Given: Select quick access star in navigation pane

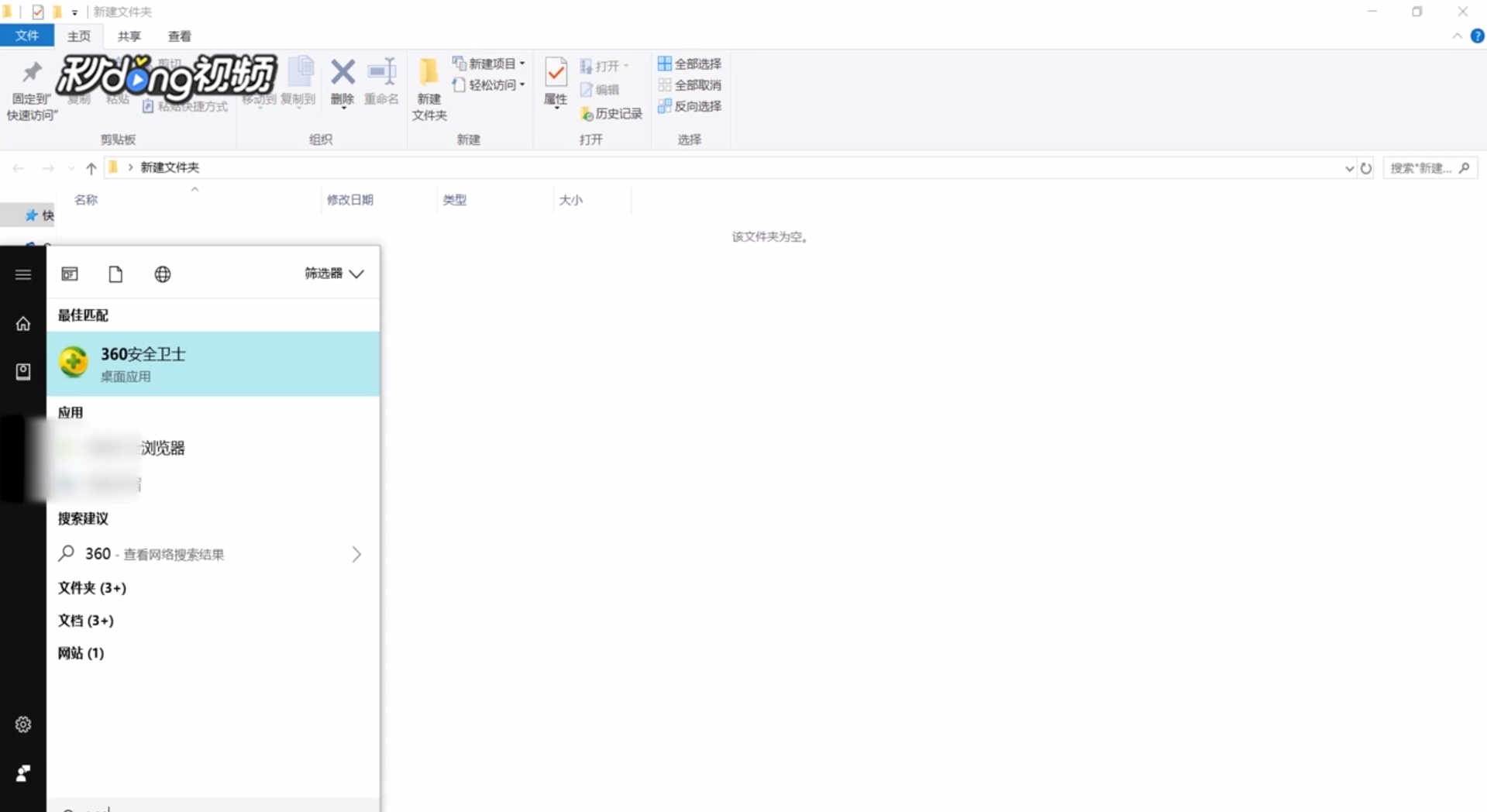Looking at the screenshot, I should click(x=32, y=215).
